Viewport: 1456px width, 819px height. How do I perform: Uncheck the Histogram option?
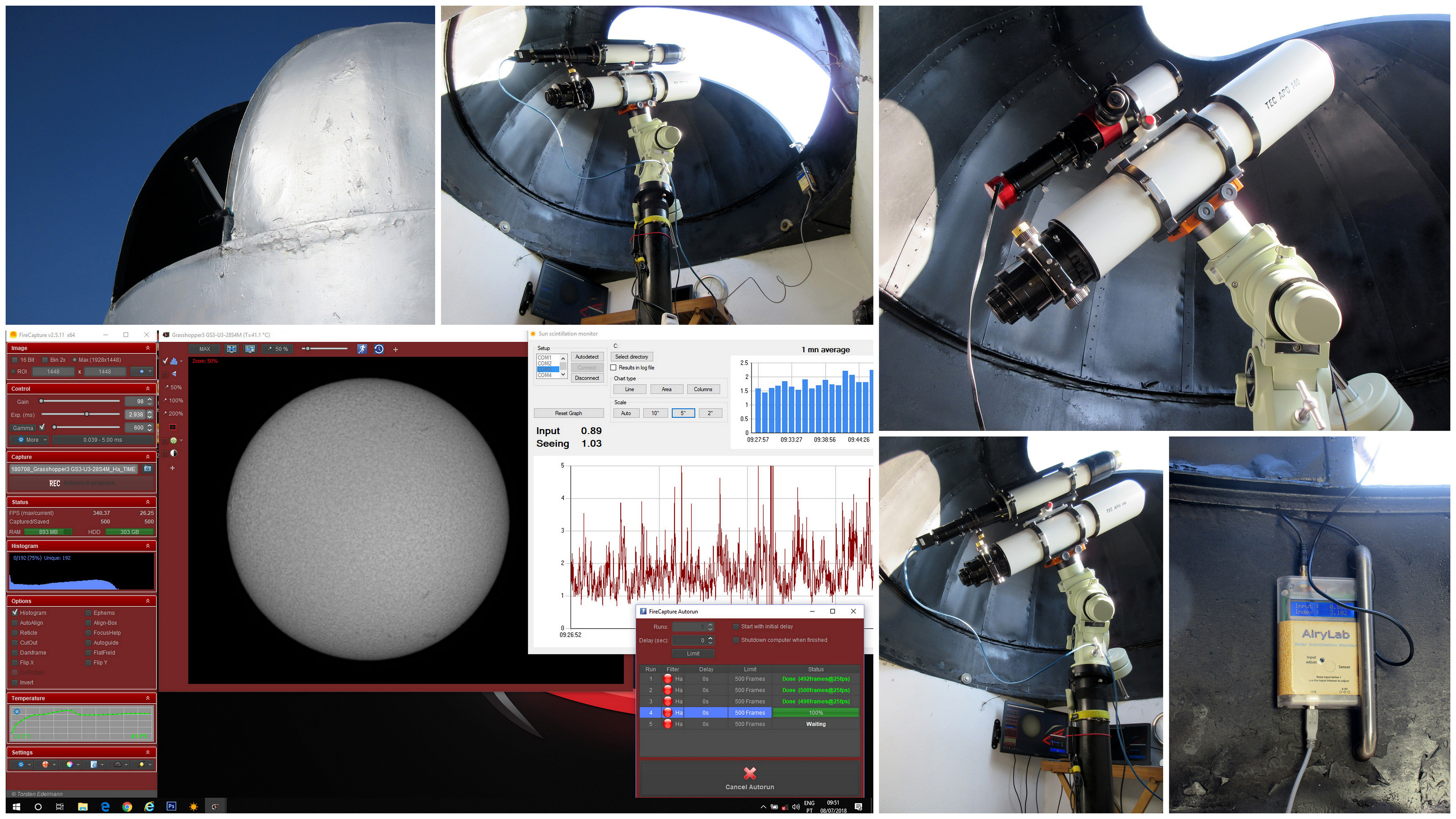click(15, 613)
